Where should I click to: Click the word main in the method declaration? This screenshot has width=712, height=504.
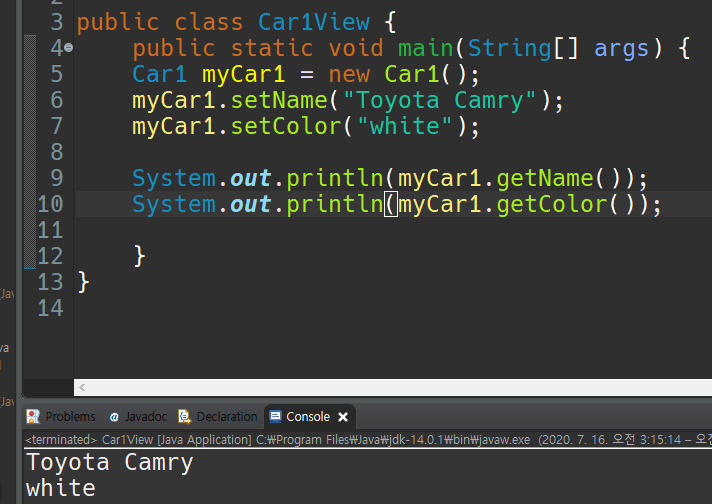tap(426, 48)
